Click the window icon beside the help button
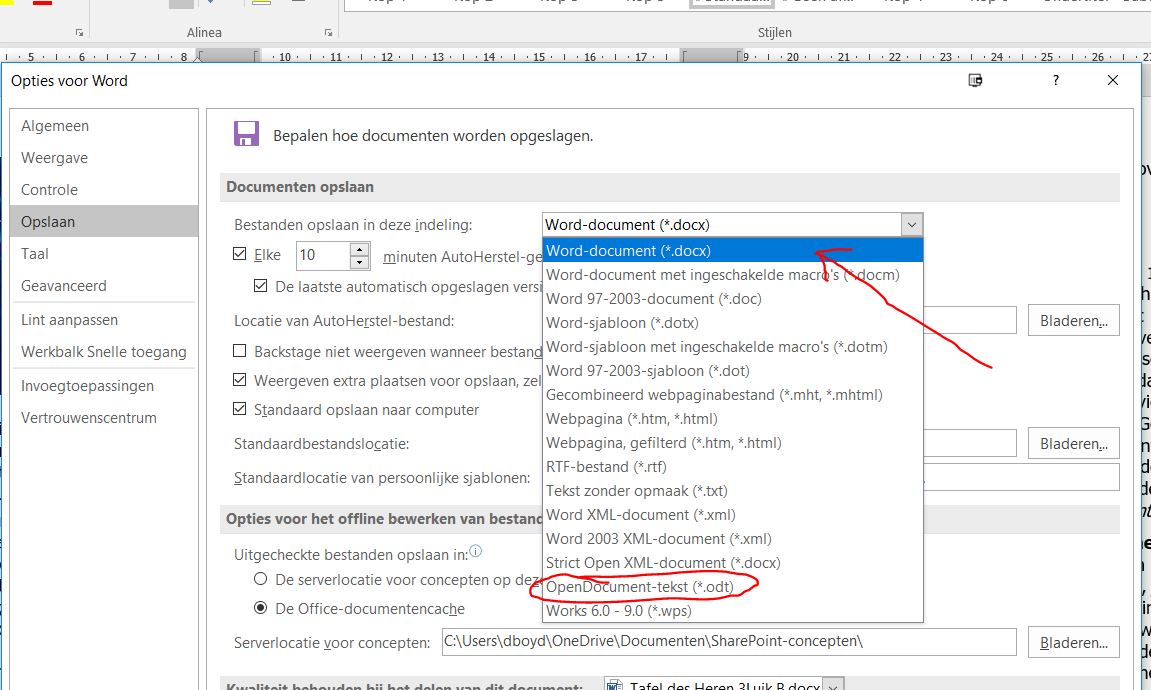1151x690 pixels. pyautogui.click(x=976, y=80)
